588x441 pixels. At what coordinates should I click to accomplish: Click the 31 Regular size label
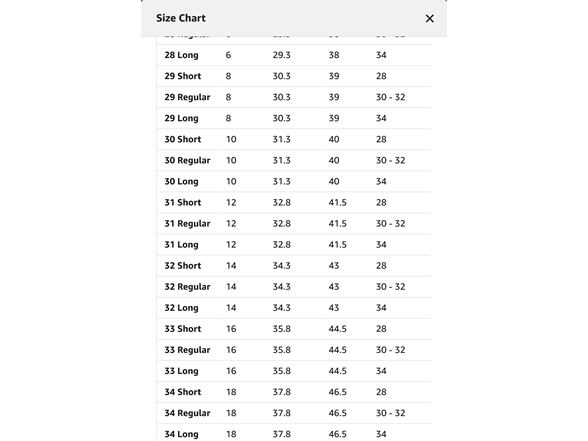click(x=187, y=224)
